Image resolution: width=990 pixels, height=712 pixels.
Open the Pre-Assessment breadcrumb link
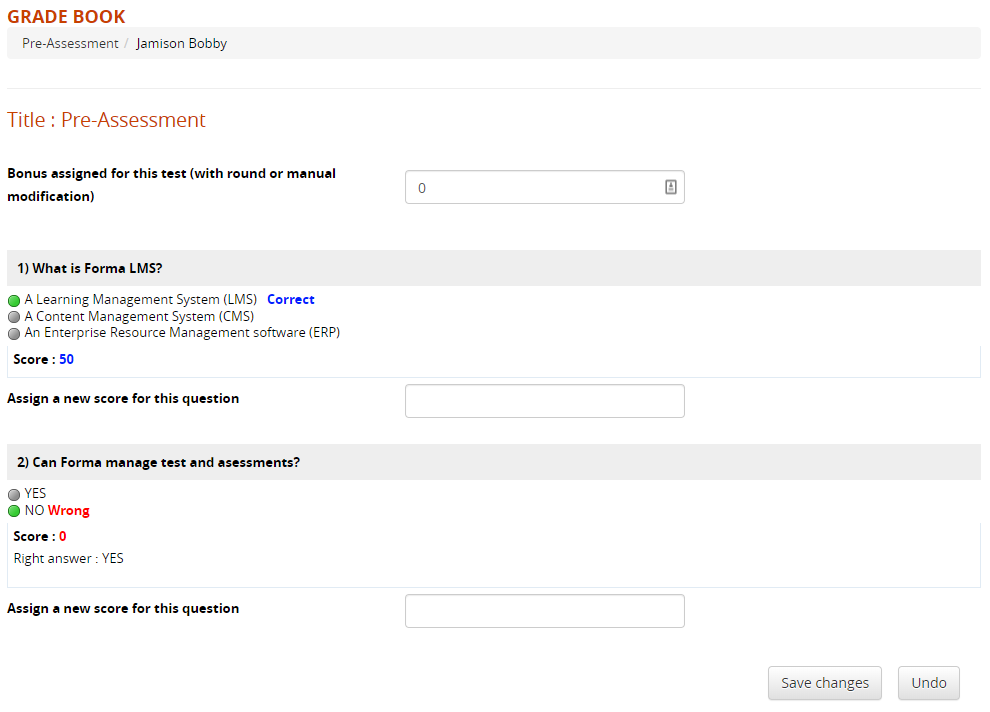[70, 43]
